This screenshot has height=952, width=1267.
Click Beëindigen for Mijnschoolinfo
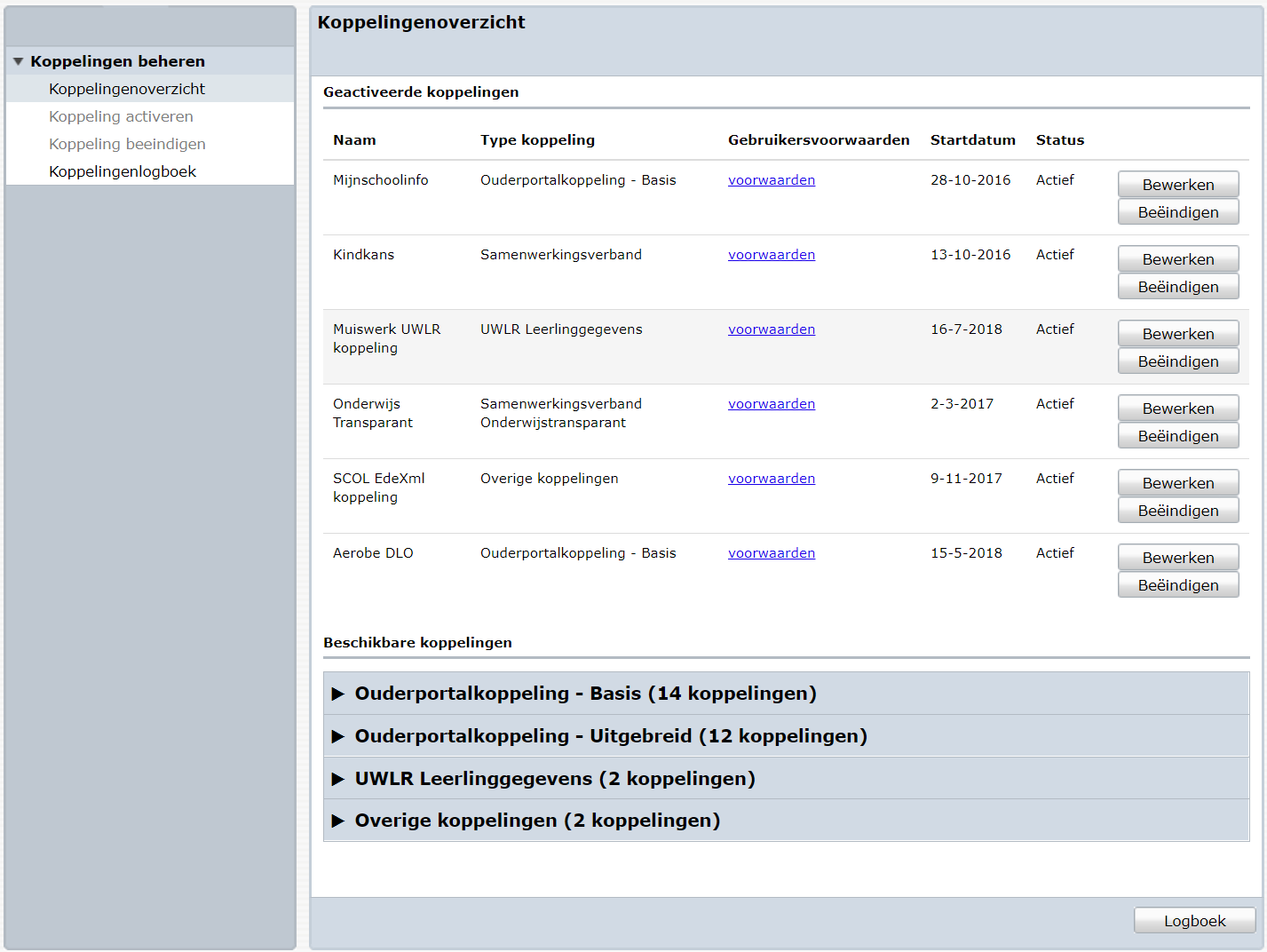(x=1178, y=212)
